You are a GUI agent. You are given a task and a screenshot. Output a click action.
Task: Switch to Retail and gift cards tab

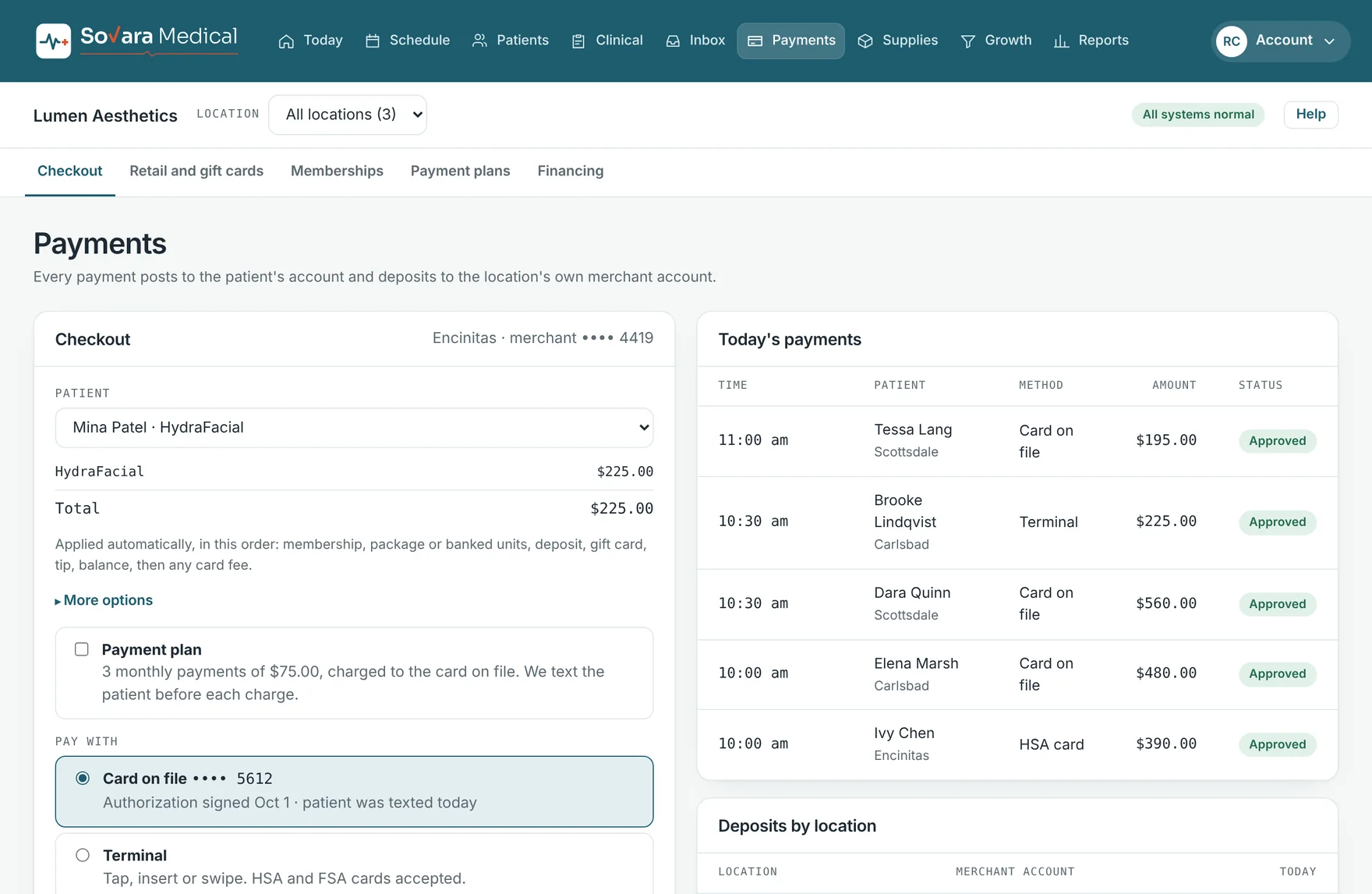(196, 171)
